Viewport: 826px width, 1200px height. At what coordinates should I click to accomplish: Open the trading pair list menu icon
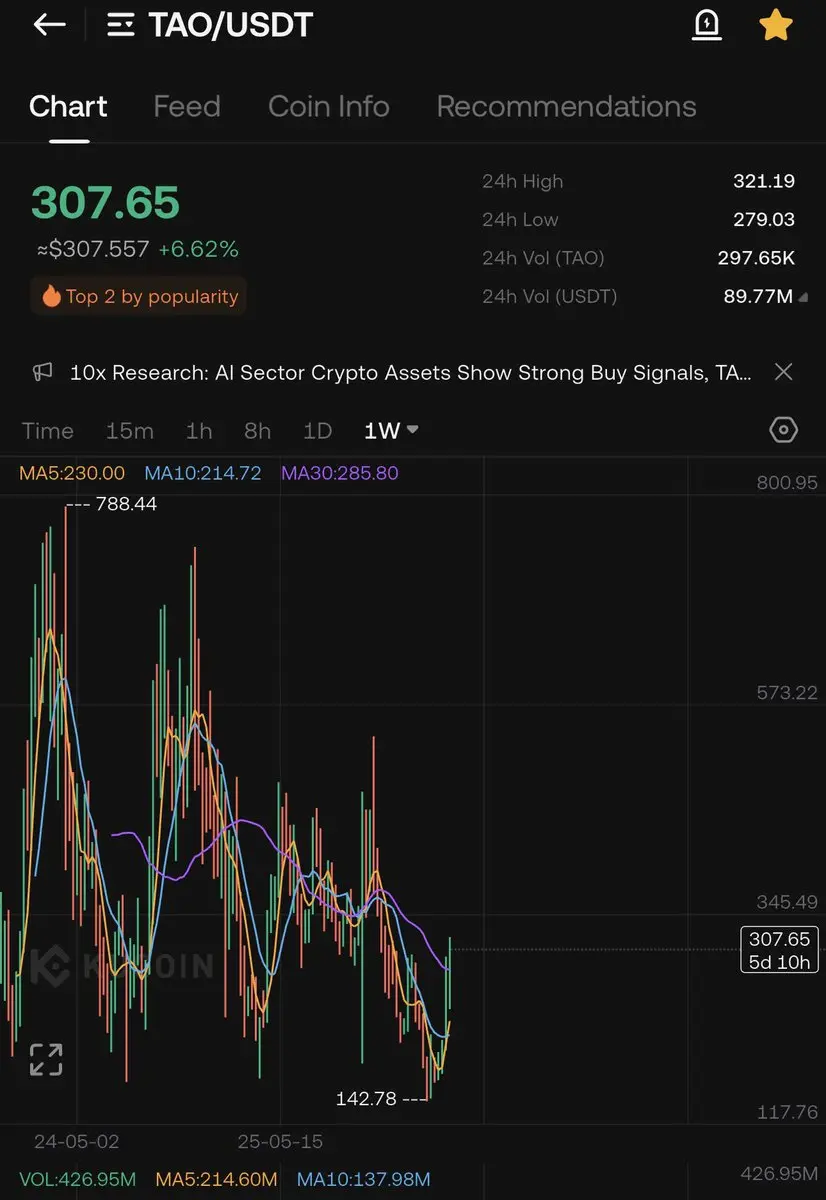tap(121, 25)
